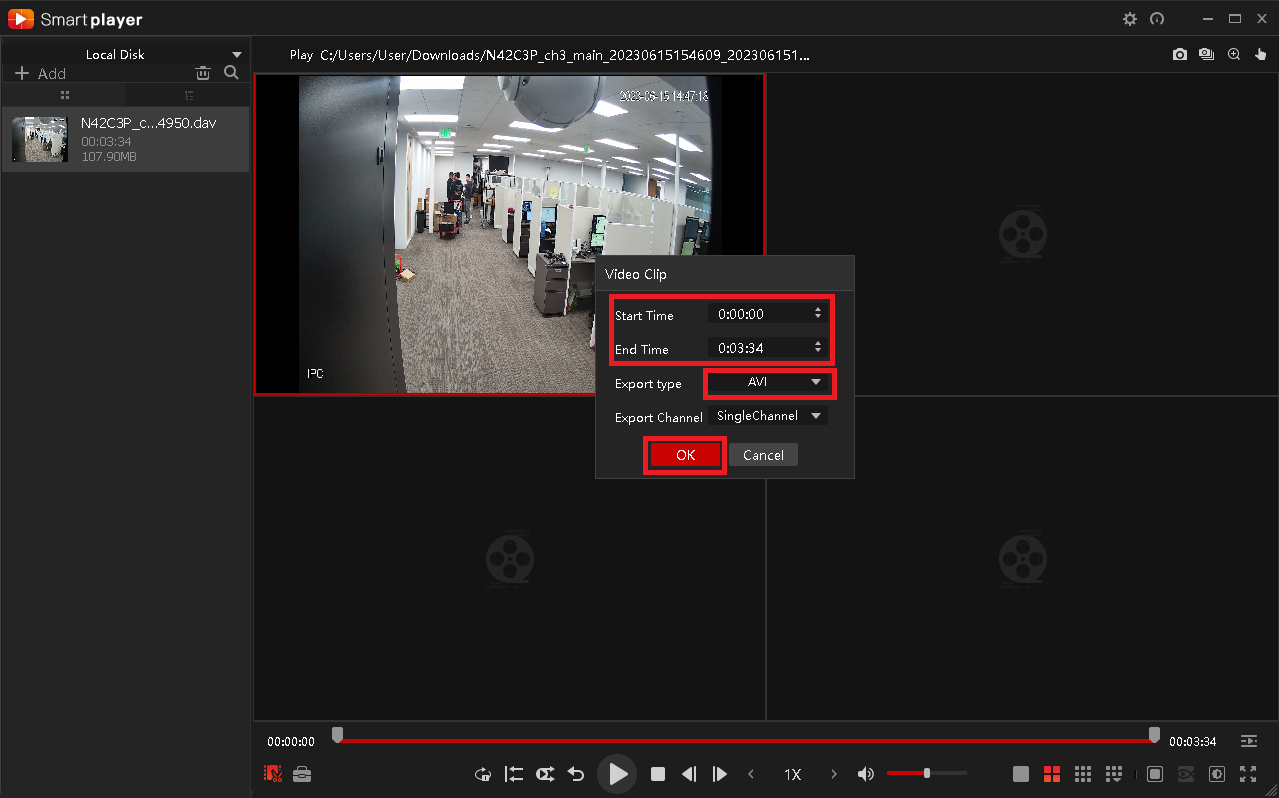Mute audio with the speaker icon

click(x=866, y=774)
